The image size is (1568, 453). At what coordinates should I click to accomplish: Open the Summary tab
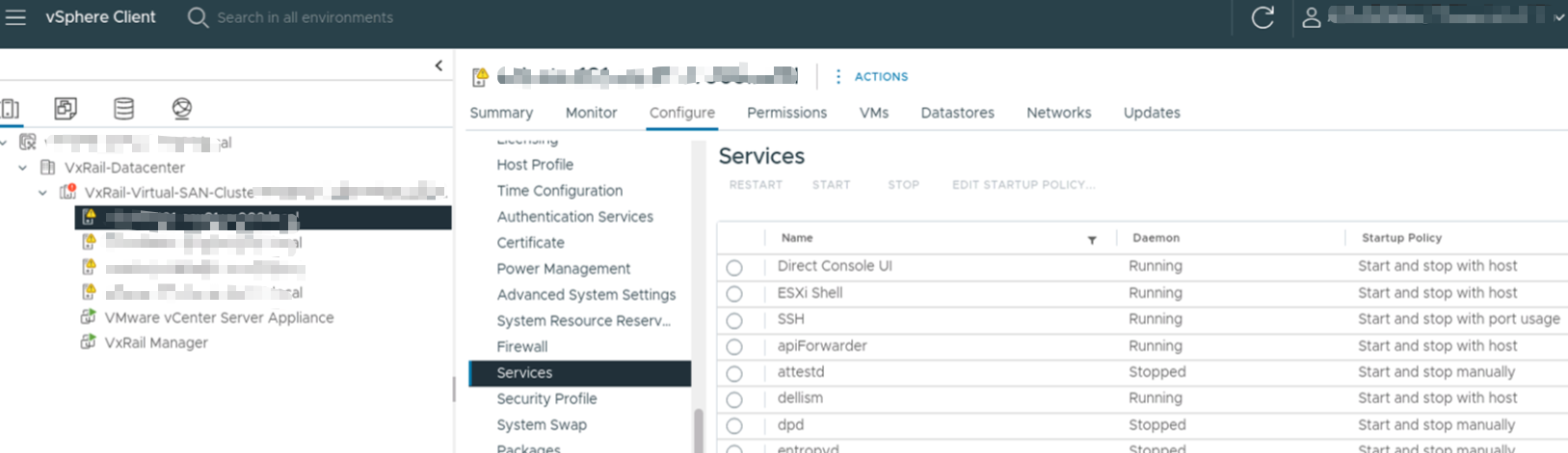coord(501,113)
